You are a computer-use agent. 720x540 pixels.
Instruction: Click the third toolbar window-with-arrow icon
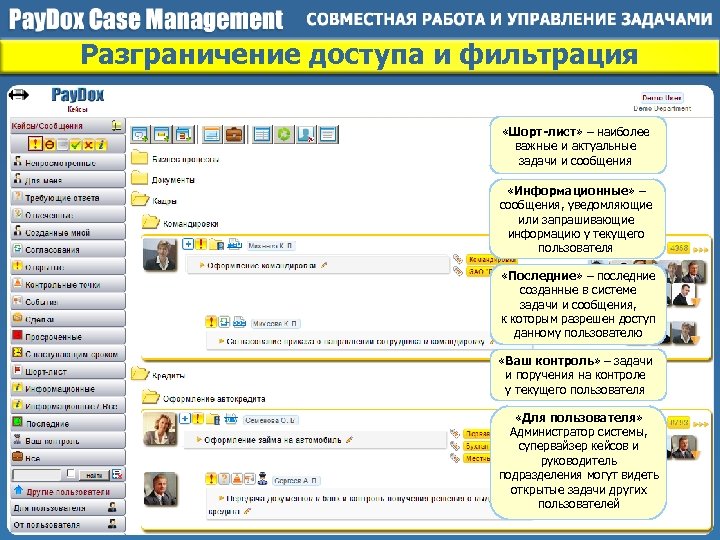184,135
